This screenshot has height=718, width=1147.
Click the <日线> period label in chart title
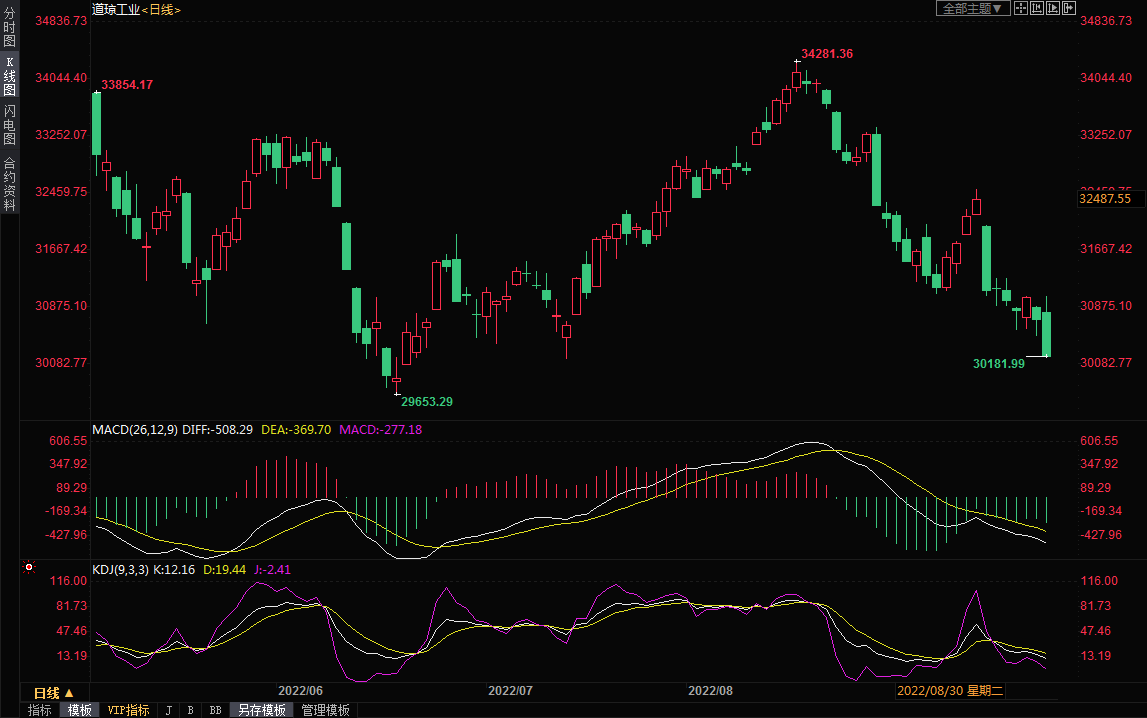[x=161, y=9]
